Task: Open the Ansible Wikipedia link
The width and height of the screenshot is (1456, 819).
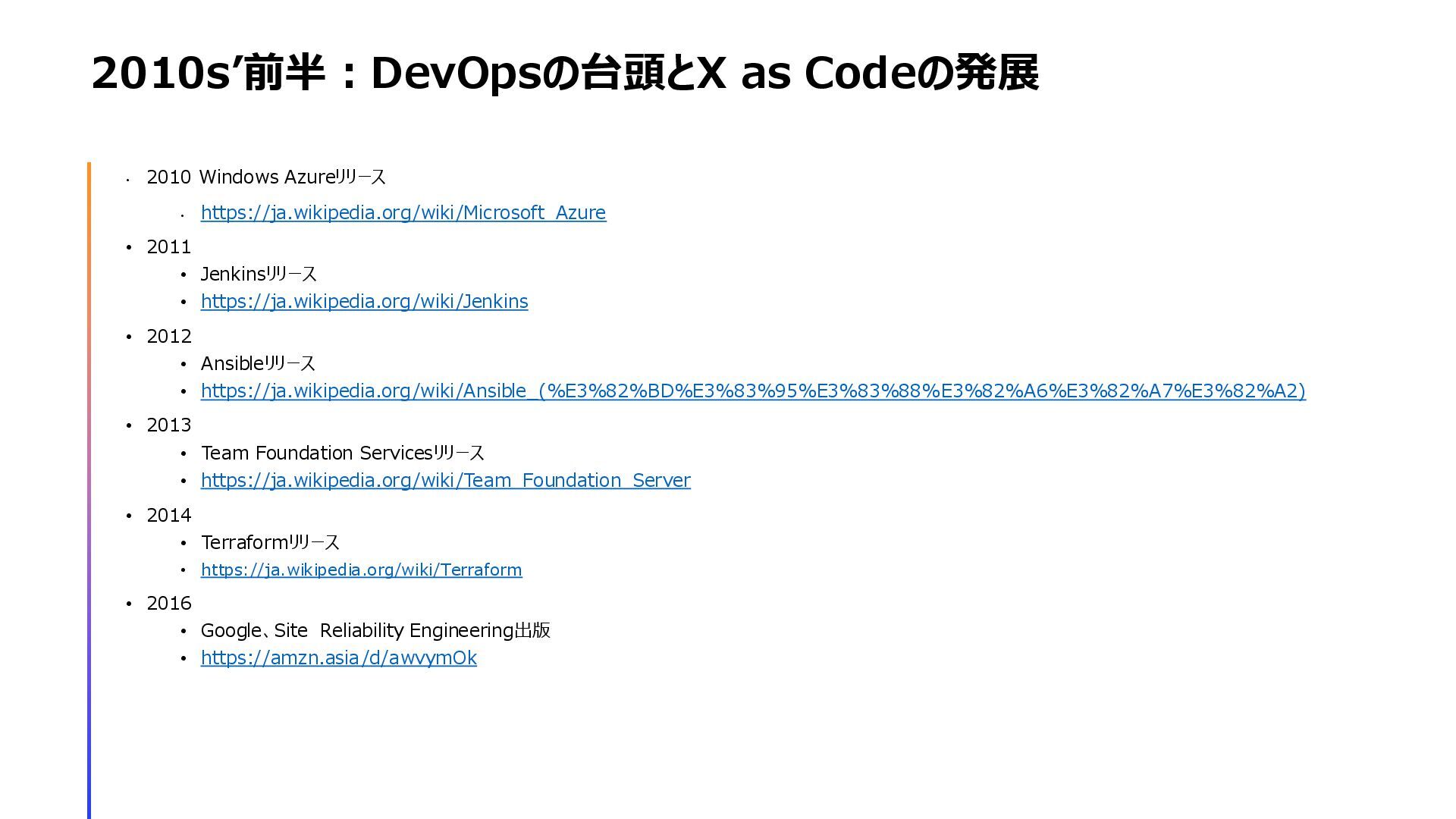Action: (752, 391)
